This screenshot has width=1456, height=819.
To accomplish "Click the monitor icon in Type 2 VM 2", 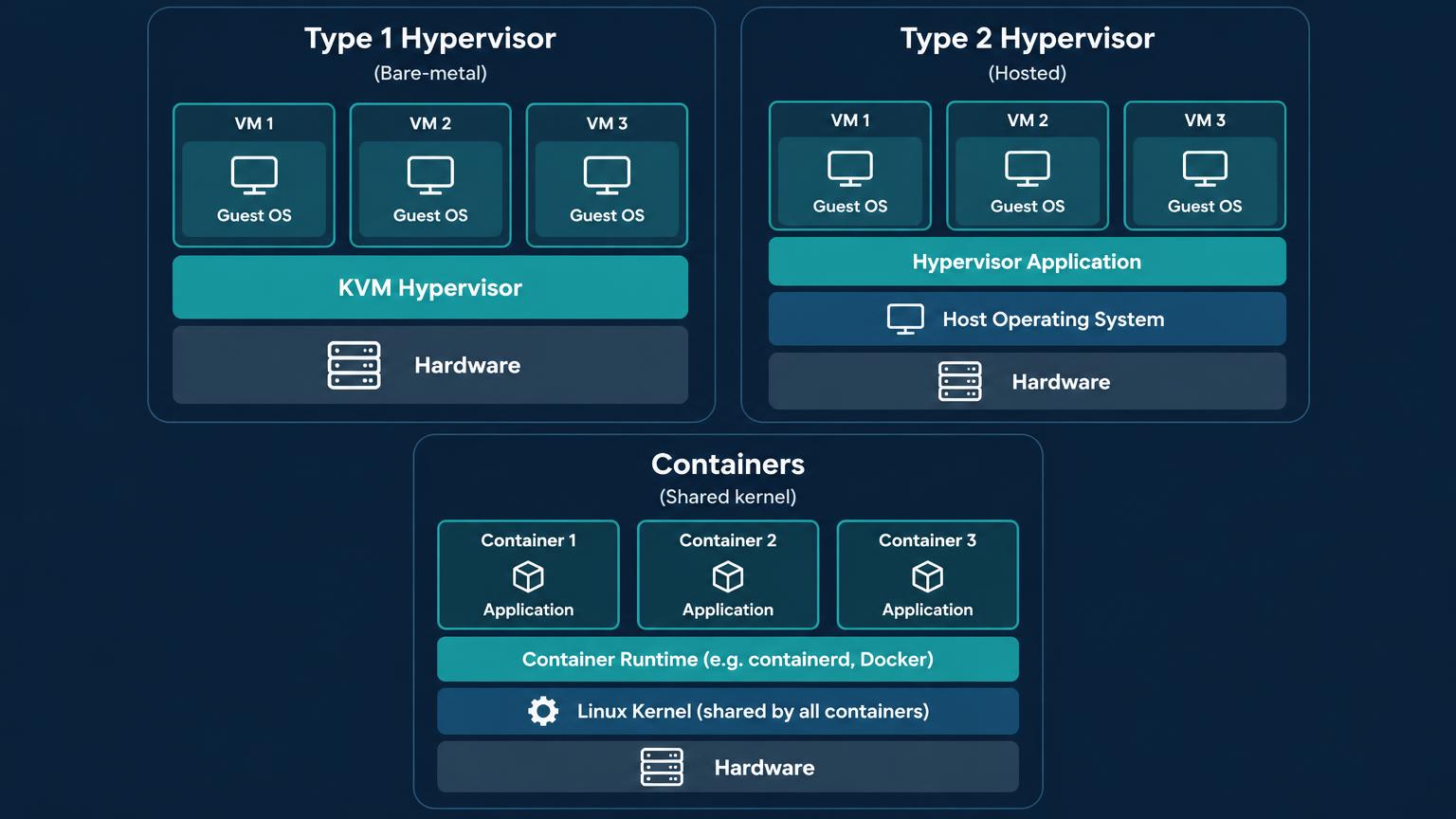I will pyautogui.click(x=1028, y=169).
